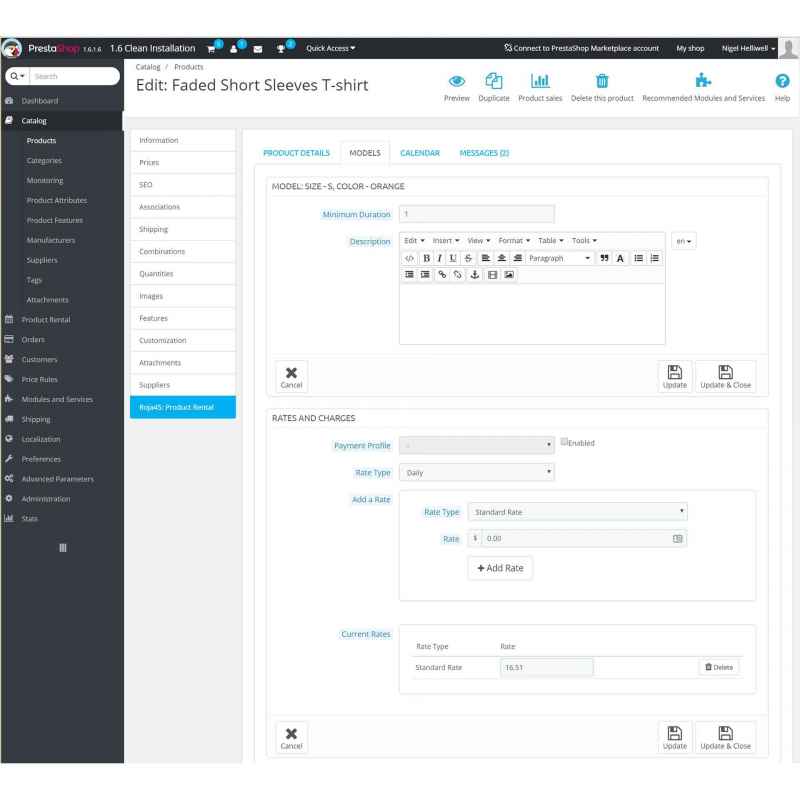Image resolution: width=800 pixels, height=800 pixels.
Task: Delete the Standard Rate 16.51 entry
Action: pyautogui.click(x=718, y=667)
